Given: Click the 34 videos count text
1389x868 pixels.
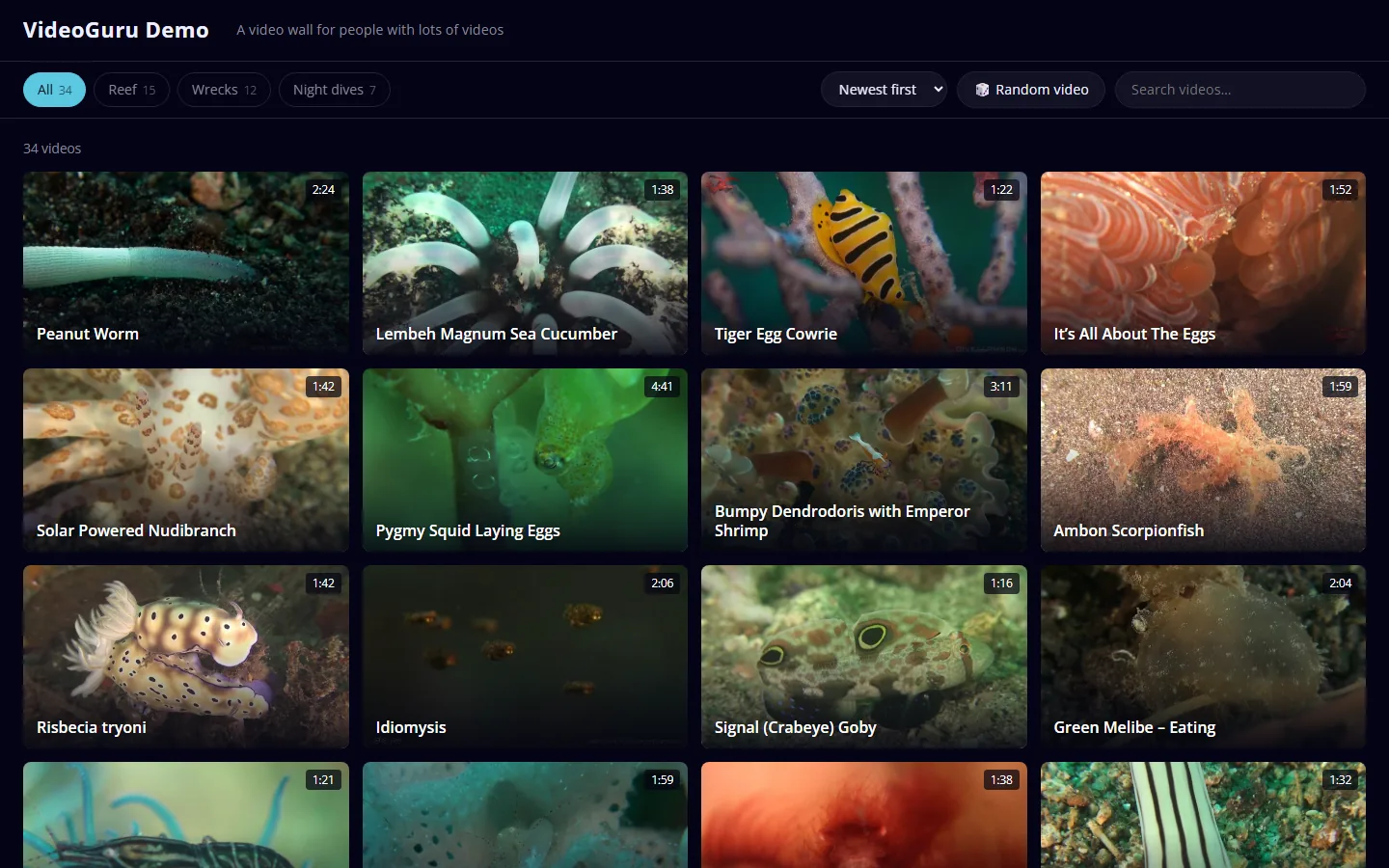Looking at the screenshot, I should coord(52,149).
